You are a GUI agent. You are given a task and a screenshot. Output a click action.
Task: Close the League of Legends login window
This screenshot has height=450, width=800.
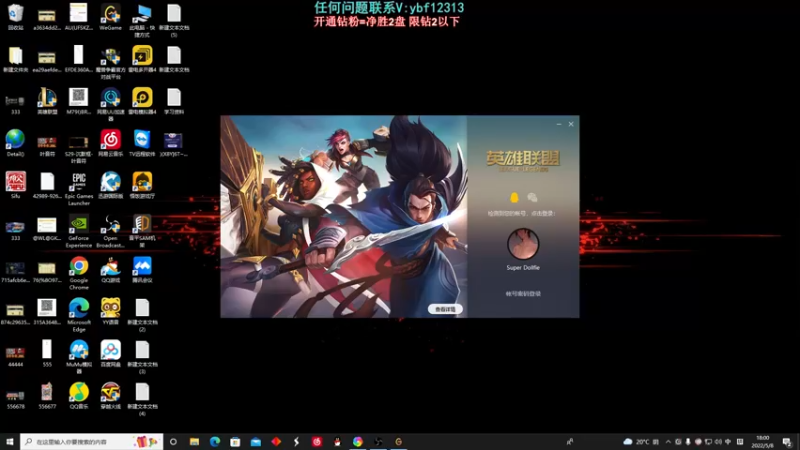click(571, 124)
